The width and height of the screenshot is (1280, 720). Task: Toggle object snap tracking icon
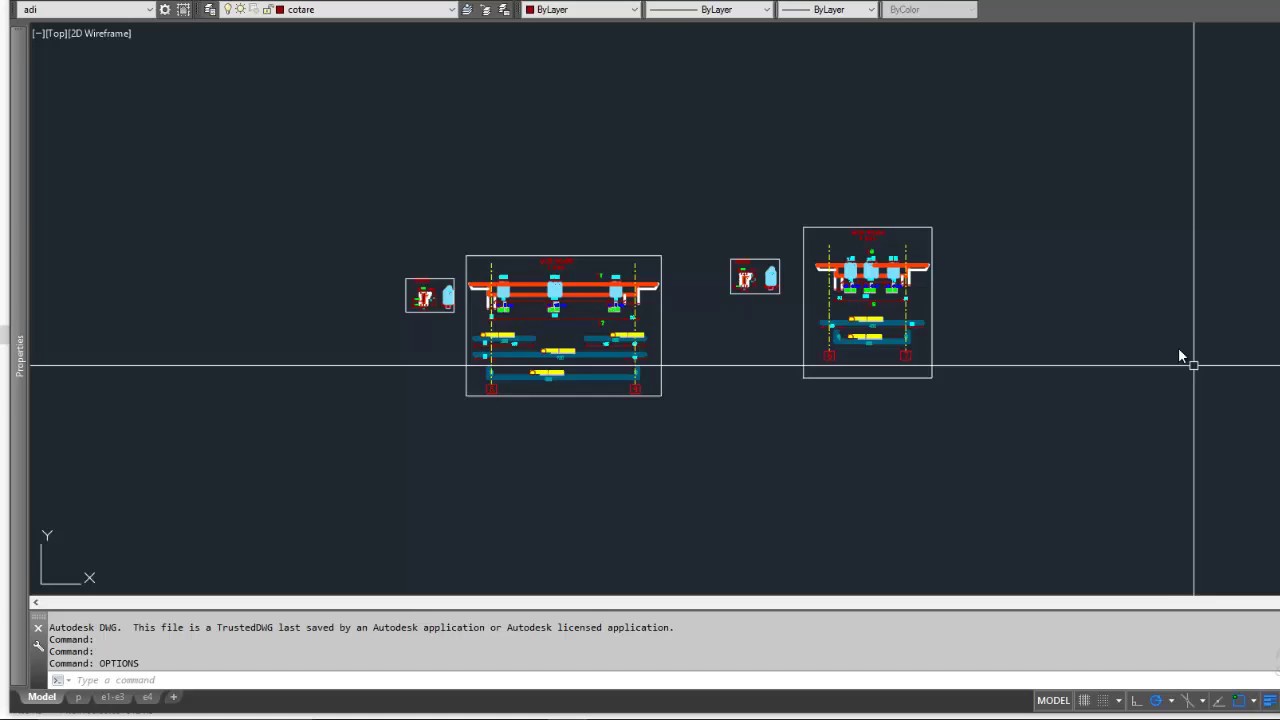pos(1219,700)
